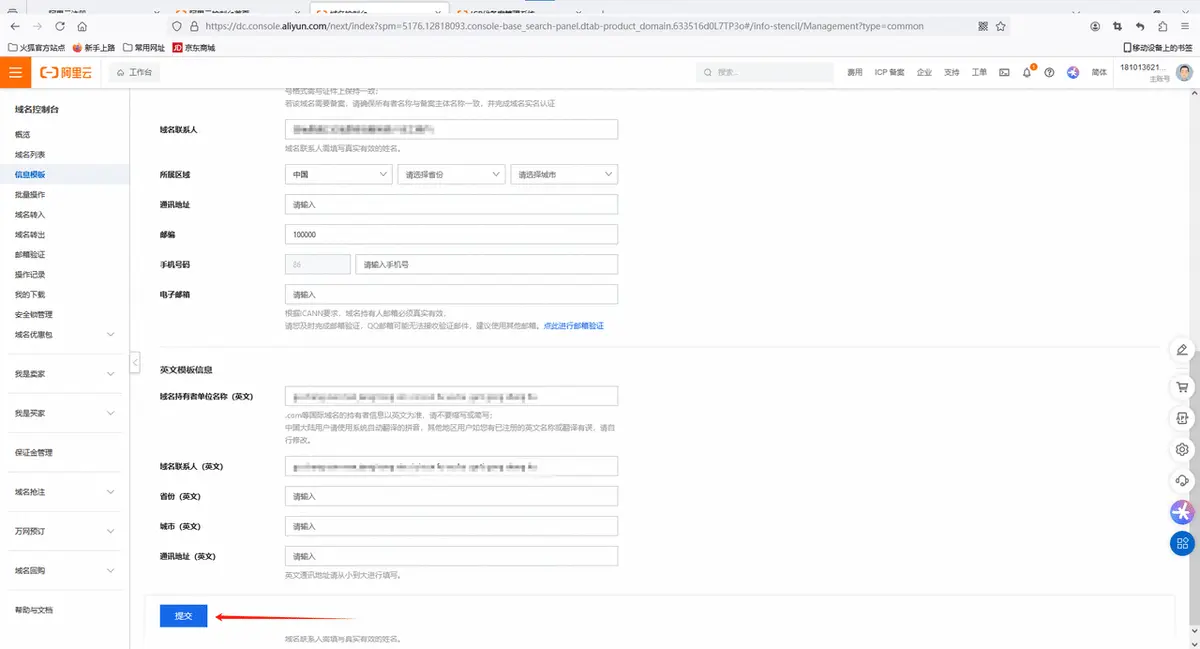Screen dimensions: 1200x649
Task: Go back in browser history
Action: coord(15,26)
